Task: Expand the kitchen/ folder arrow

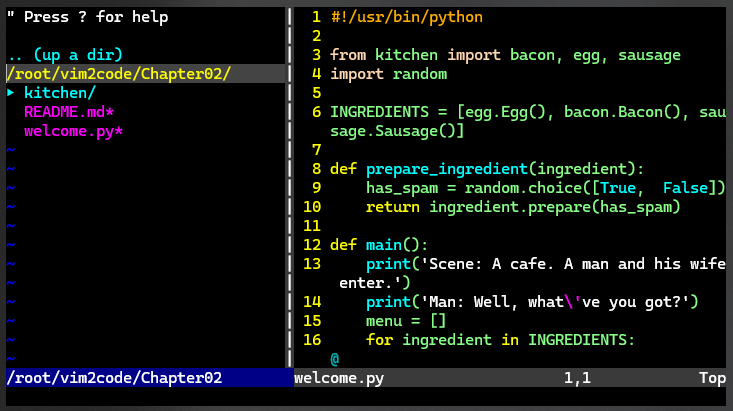Action: pyautogui.click(x=11, y=93)
